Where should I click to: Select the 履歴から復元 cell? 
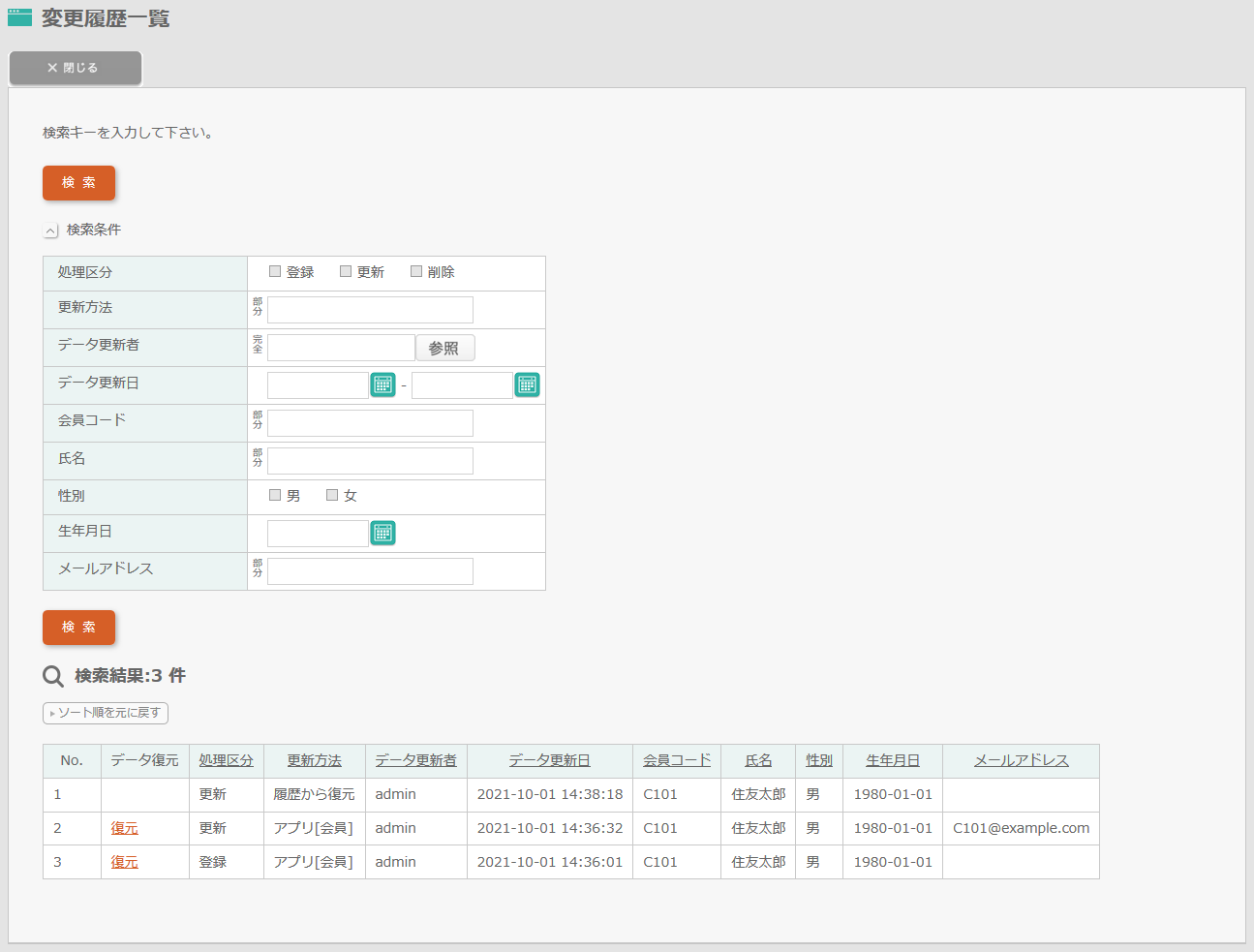tap(315, 794)
